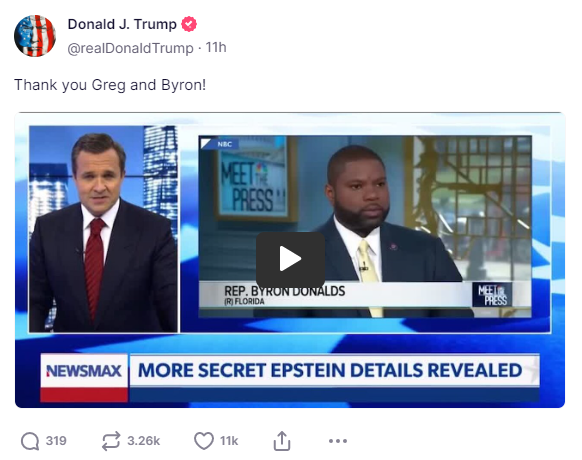Click the 11k likes count

click(x=229, y=441)
